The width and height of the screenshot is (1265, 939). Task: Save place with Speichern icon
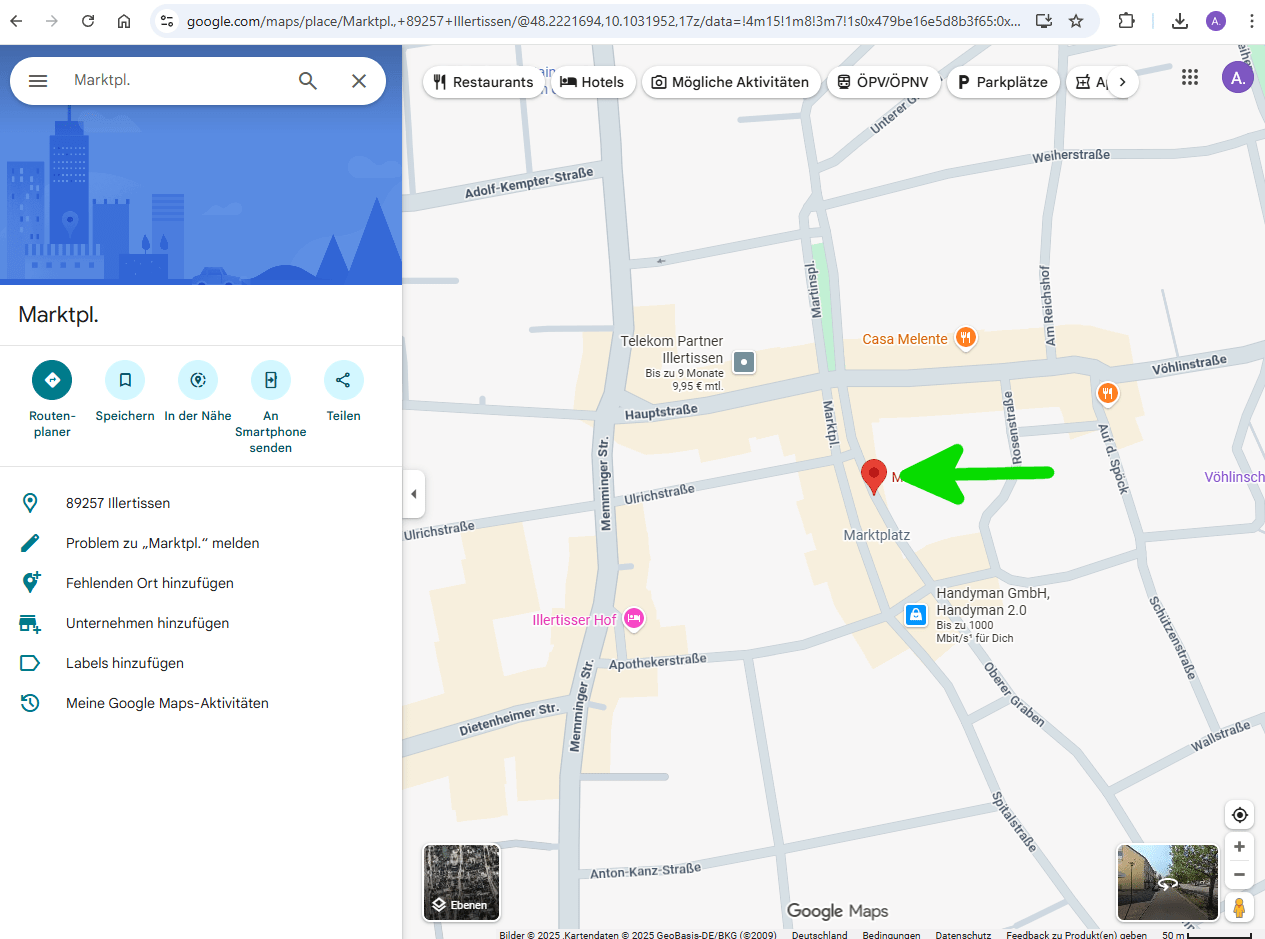(125, 380)
